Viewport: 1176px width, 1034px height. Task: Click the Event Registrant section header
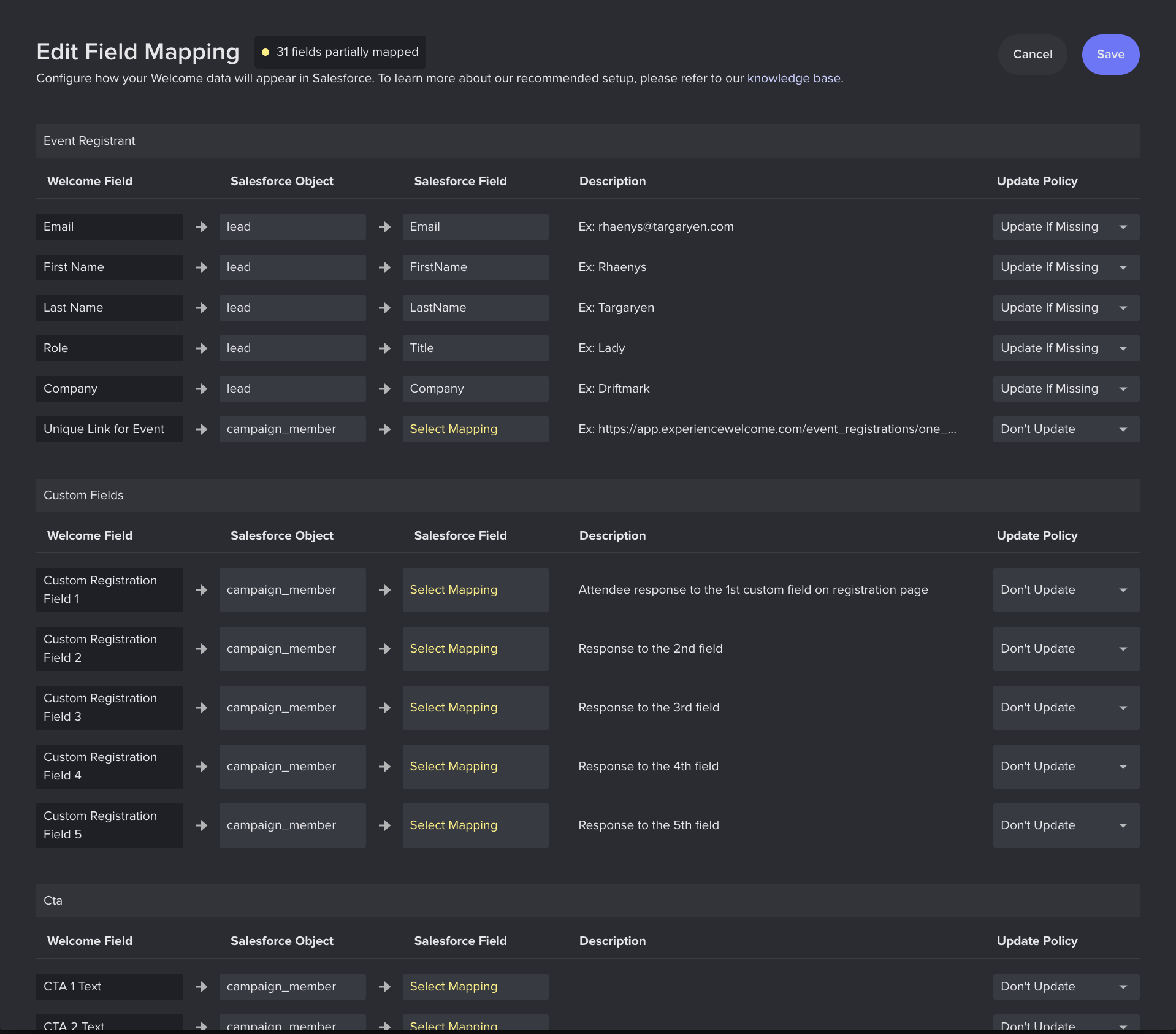588,141
